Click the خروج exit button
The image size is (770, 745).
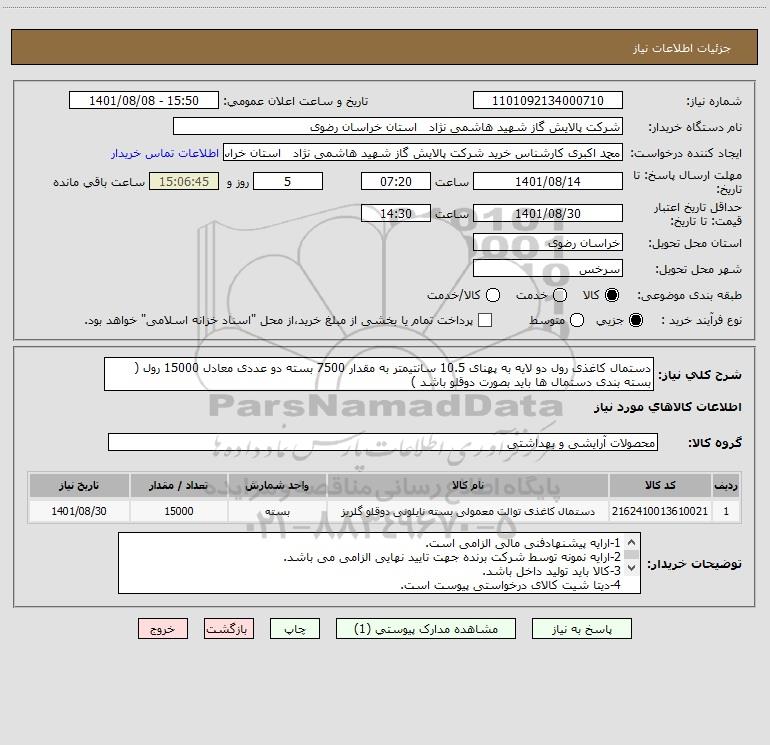163,629
